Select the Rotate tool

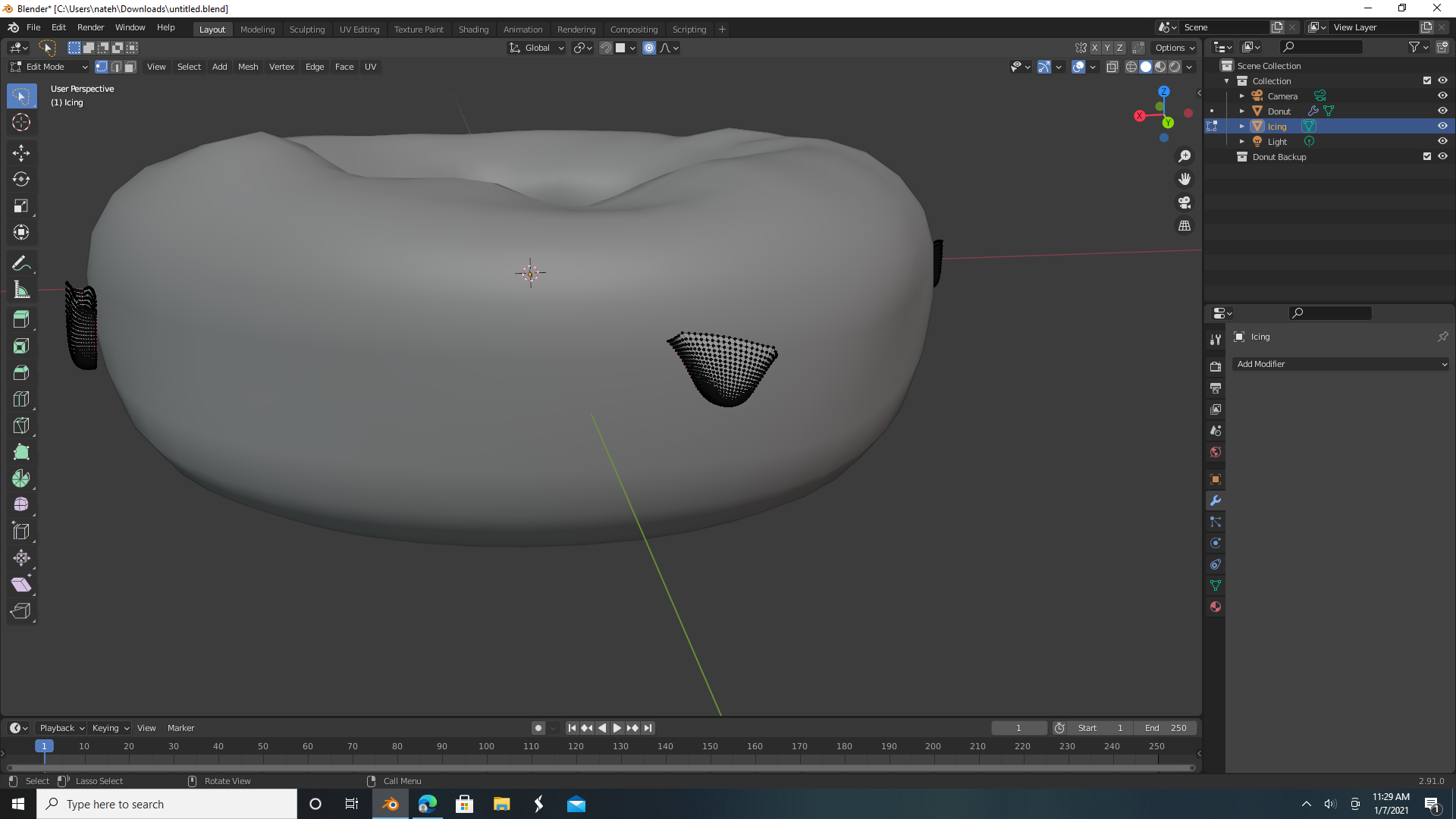pos(21,180)
